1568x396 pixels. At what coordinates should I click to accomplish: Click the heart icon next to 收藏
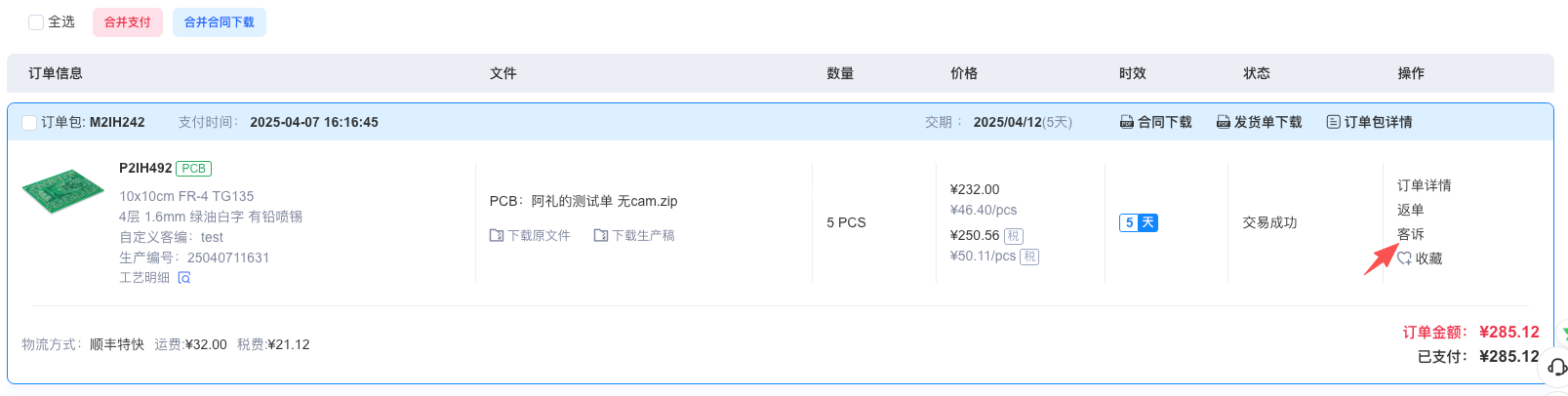1404,258
